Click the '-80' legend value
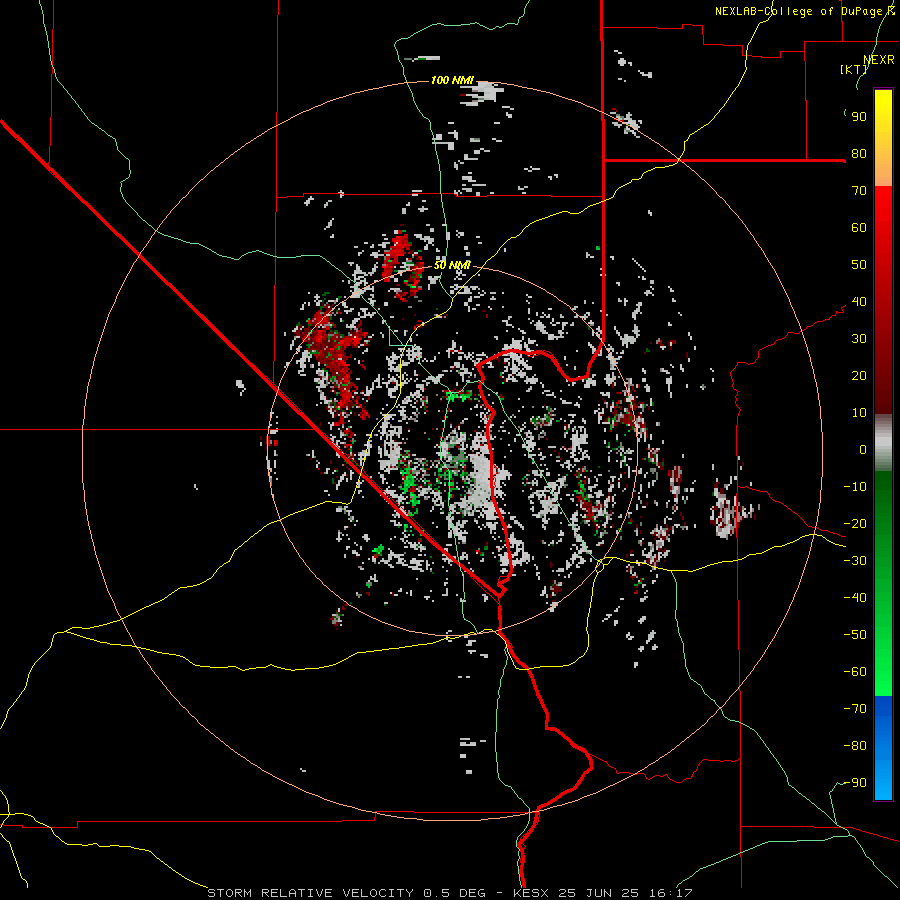The width and height of the screenshot is (900, 900). pyautogui.click(x=855, y=746)
